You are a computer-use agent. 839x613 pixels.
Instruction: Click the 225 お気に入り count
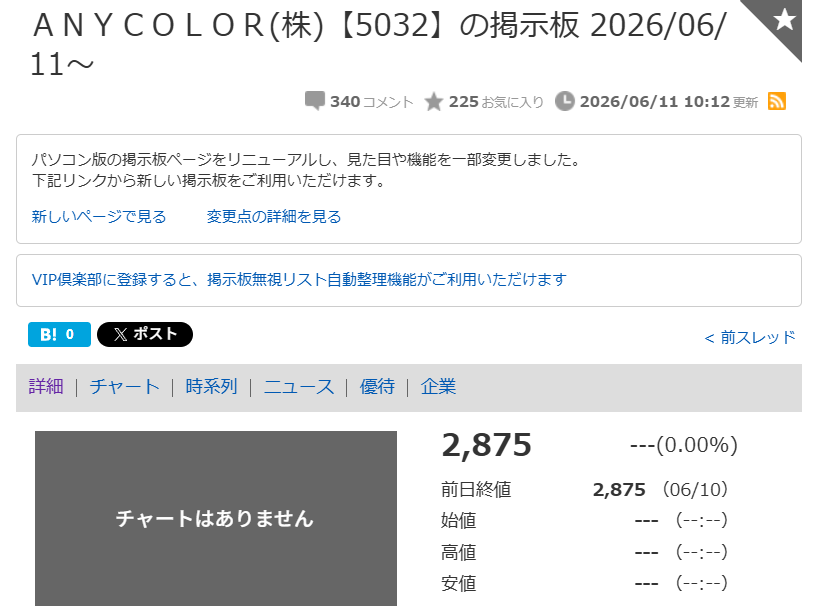click(x=496, y=102)
